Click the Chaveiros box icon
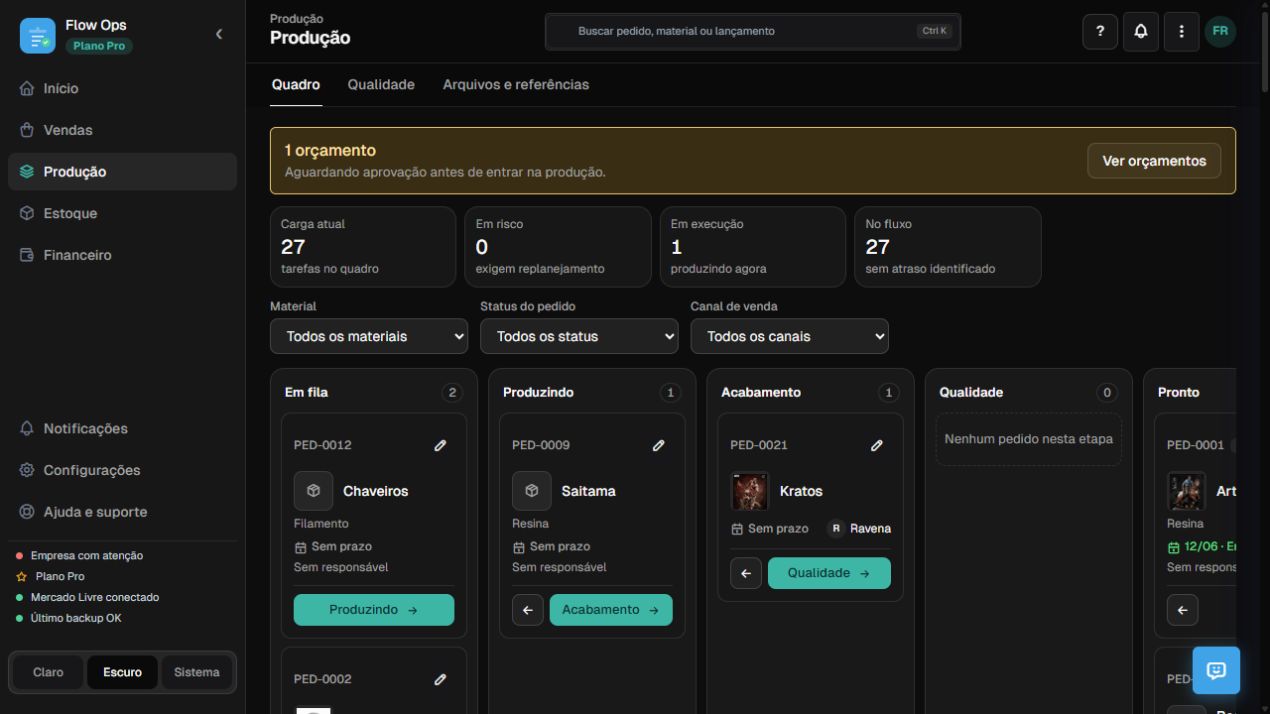Viewport: 1270px width, 714px height. (x=313, y=491)
